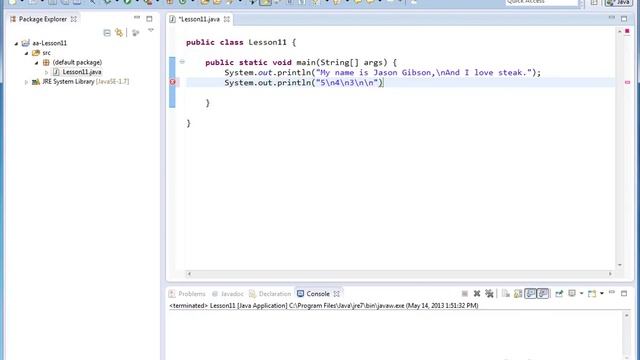This screenshot has width=640, height=360.
Task: Switch to the Console tab
Action: (313, 294)
